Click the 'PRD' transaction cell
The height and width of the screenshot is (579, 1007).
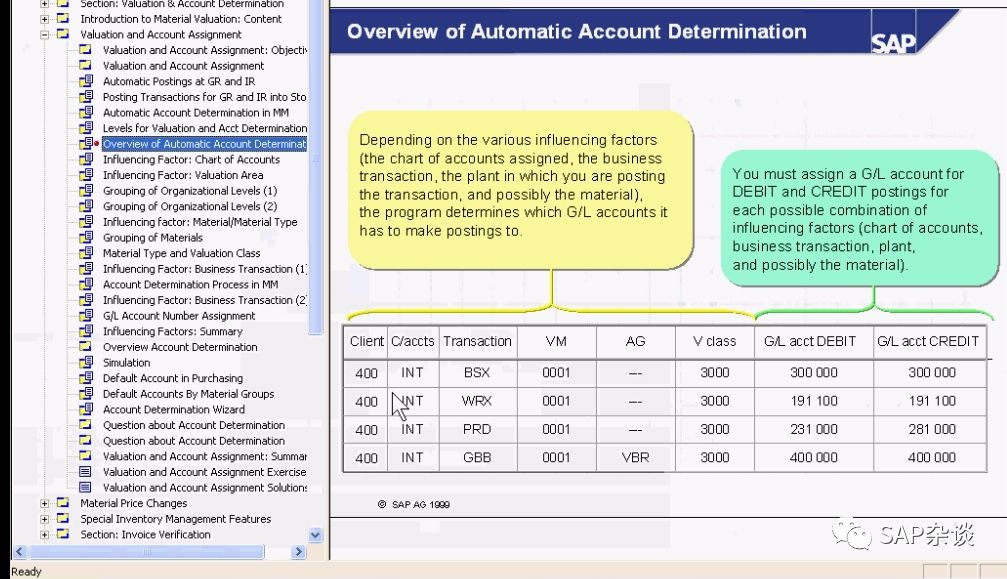pyautogui.click(x=477, y=429)
